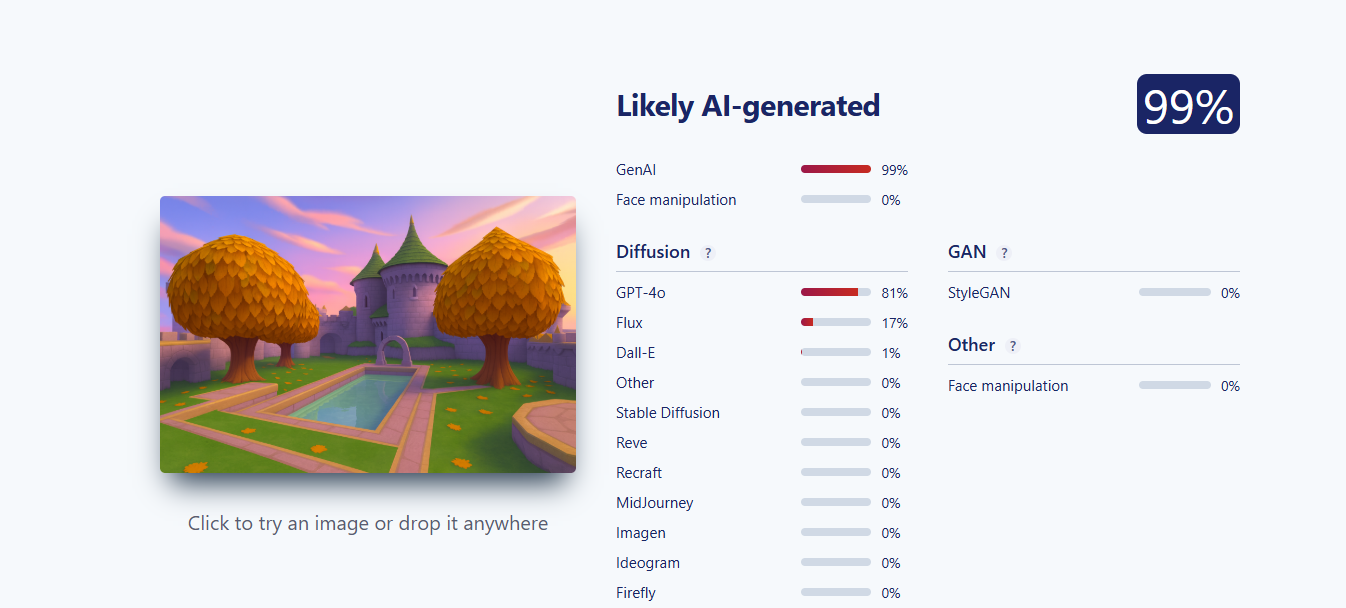Click the Imagen 0% value
1346x608 pixels.
[891, 533]
